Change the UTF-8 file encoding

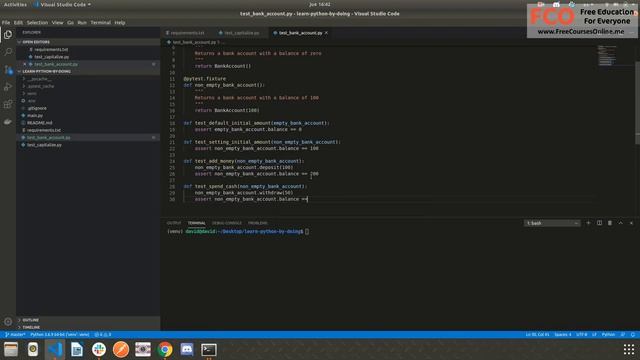581,335
